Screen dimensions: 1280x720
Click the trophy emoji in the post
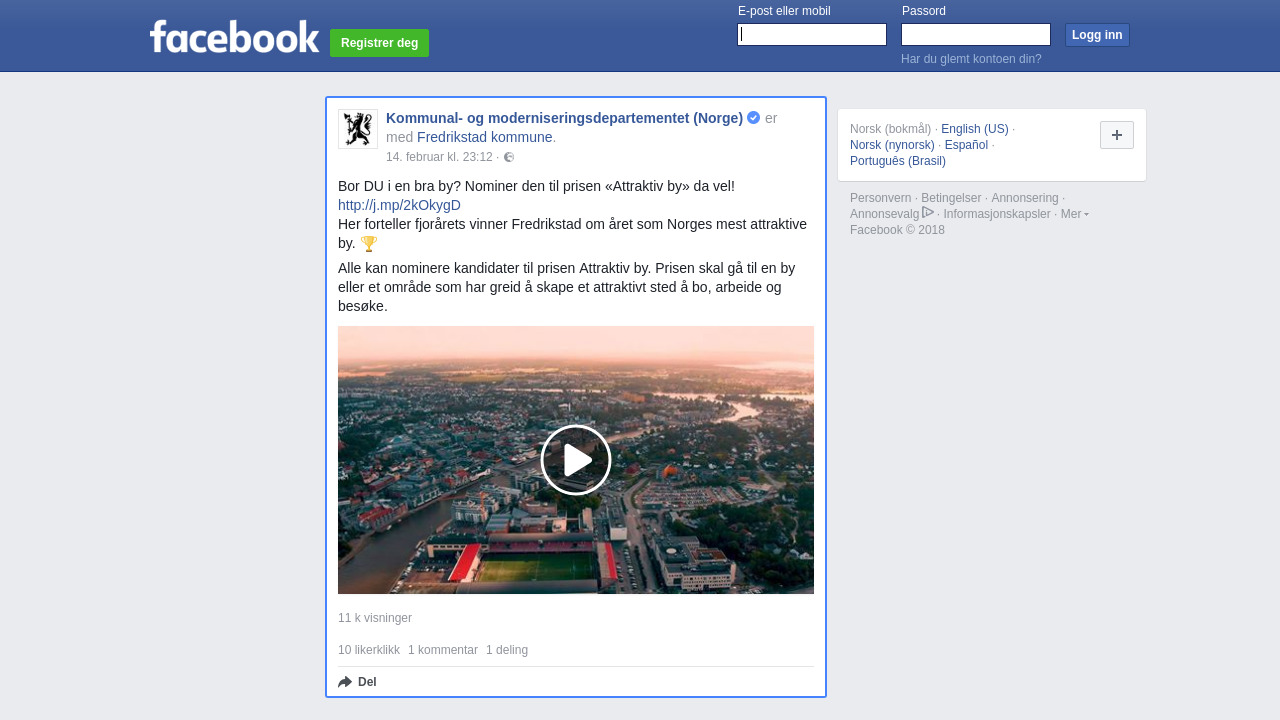pyautogui.click(x=368, y=244)
